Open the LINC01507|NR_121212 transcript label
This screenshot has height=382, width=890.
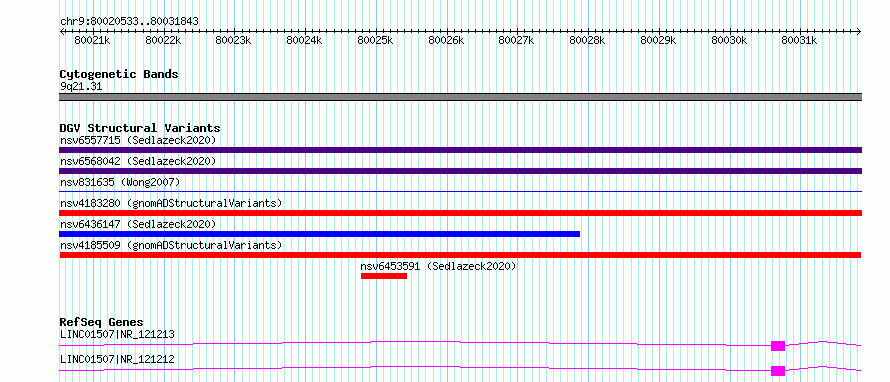pyautogui.click(x=117, y=359)
